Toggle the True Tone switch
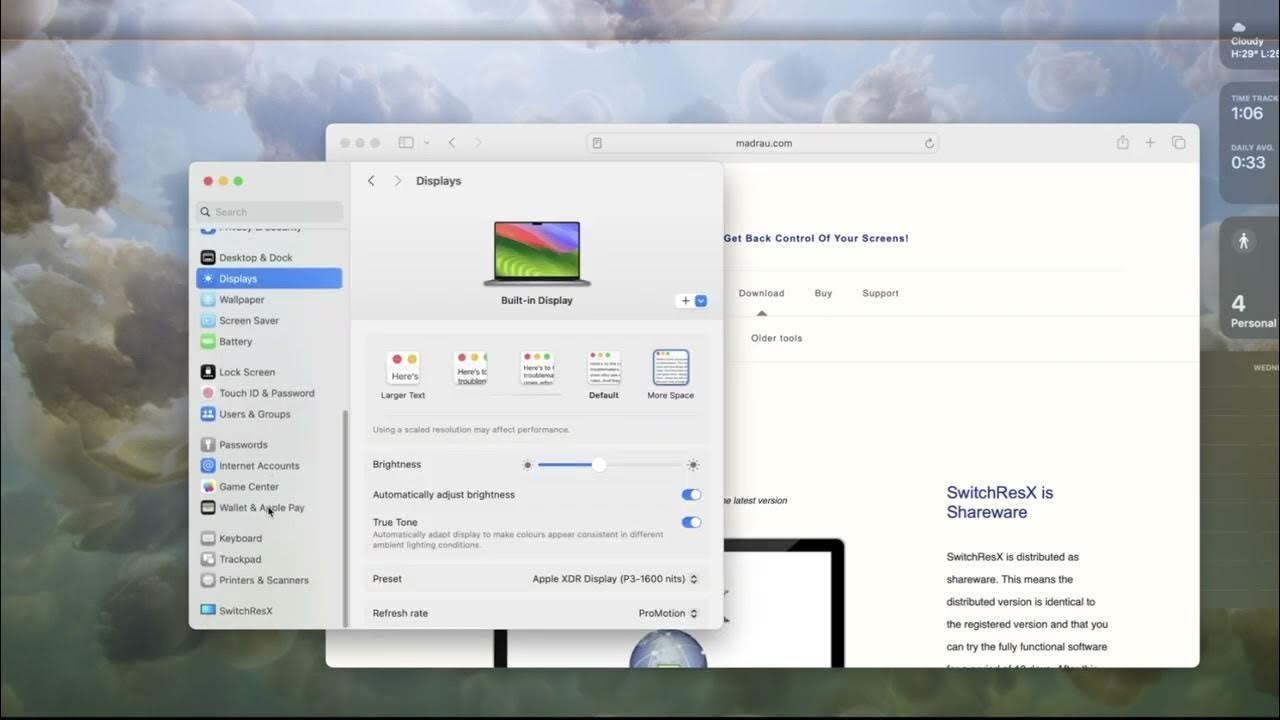The width and height of the screenshot is (1280, 720). [691, 522]
